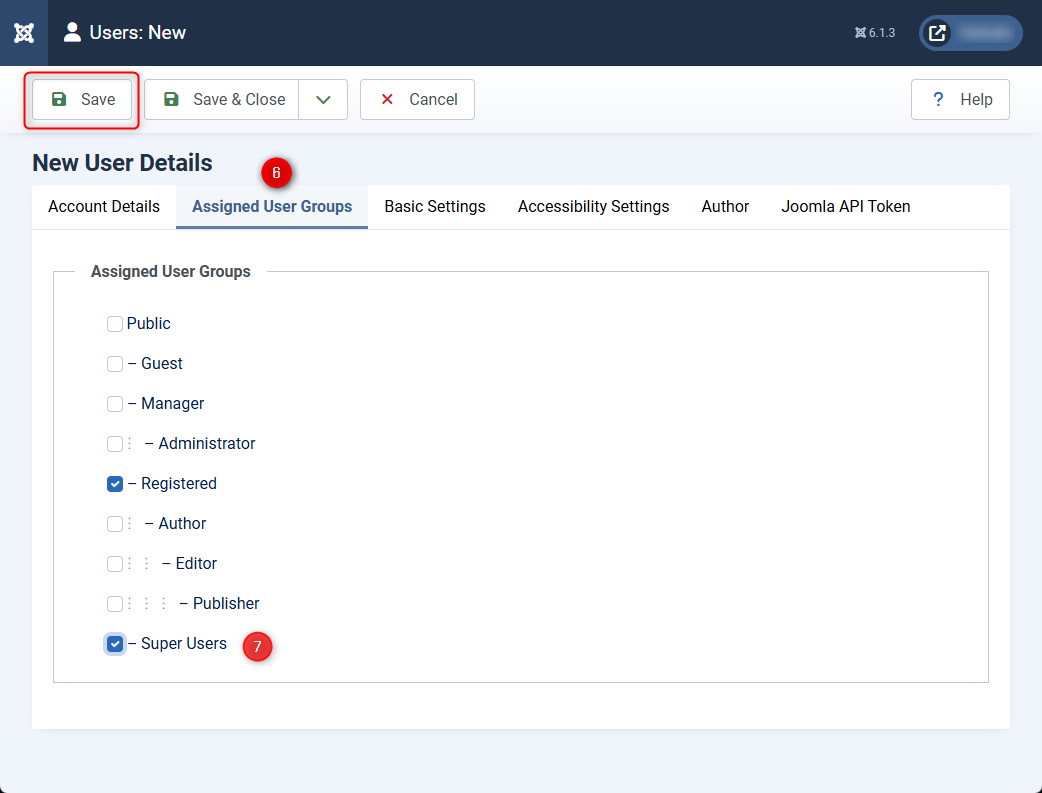This screenshot has width=1042, height=793.
Task: Uncheck the Registered group checkbox
Action: 115,484
